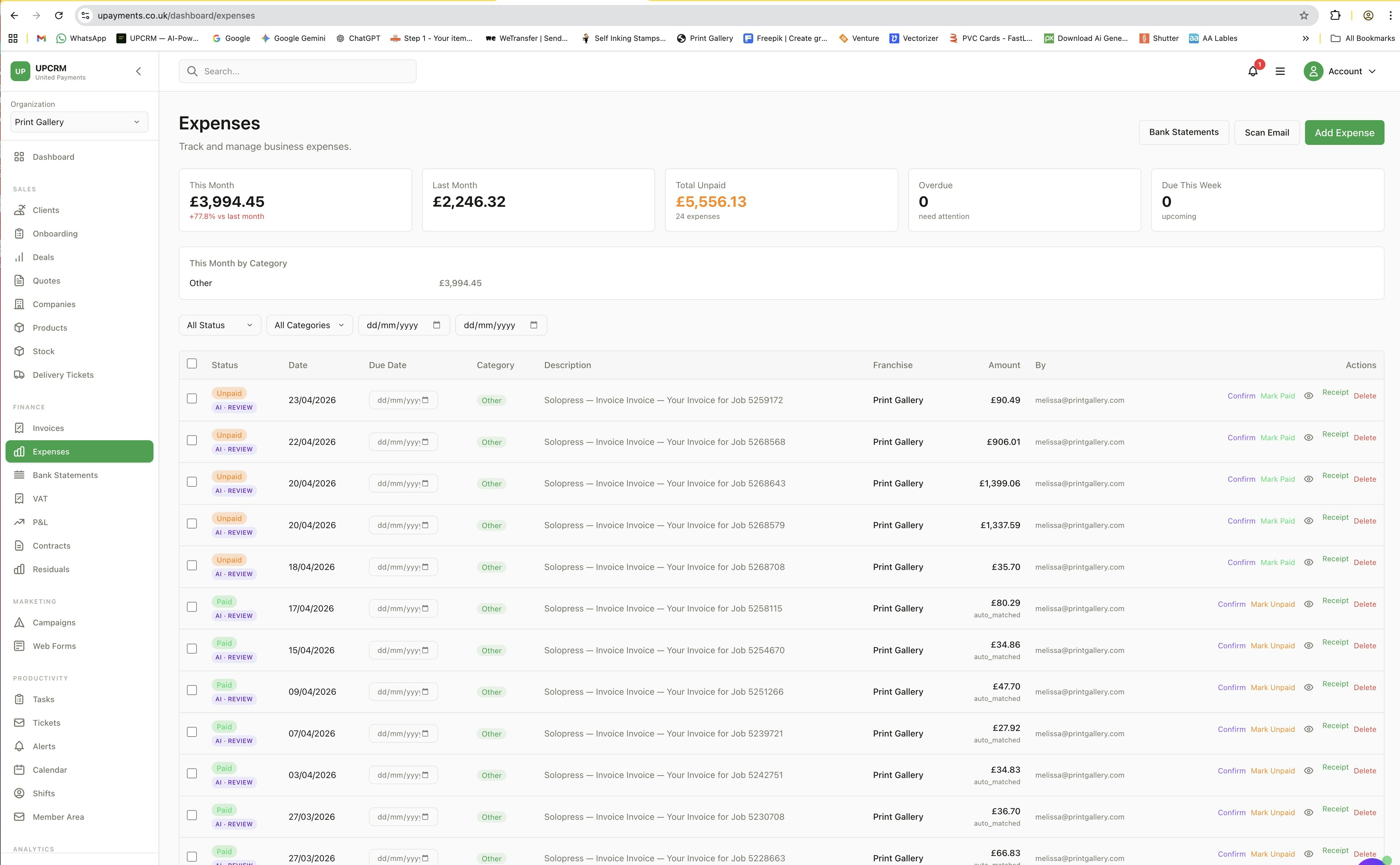
Task: Check the select-all checkbox in table header
Action: 192,363
